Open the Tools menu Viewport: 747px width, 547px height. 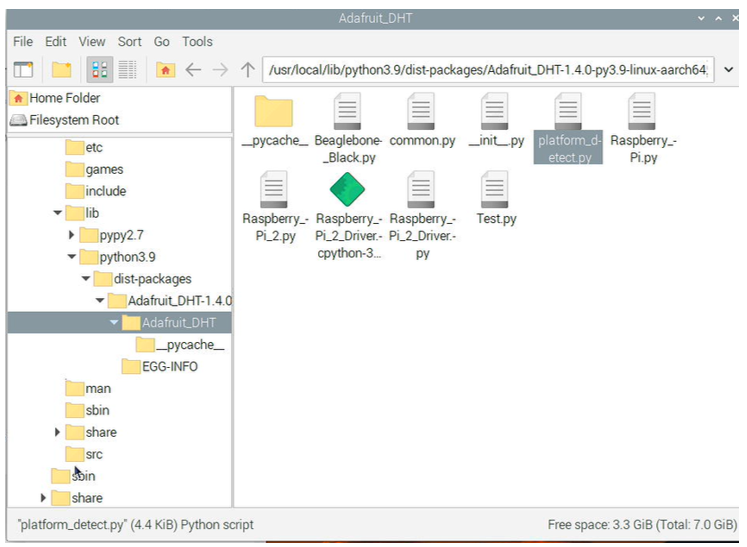(x=197, y=42)
